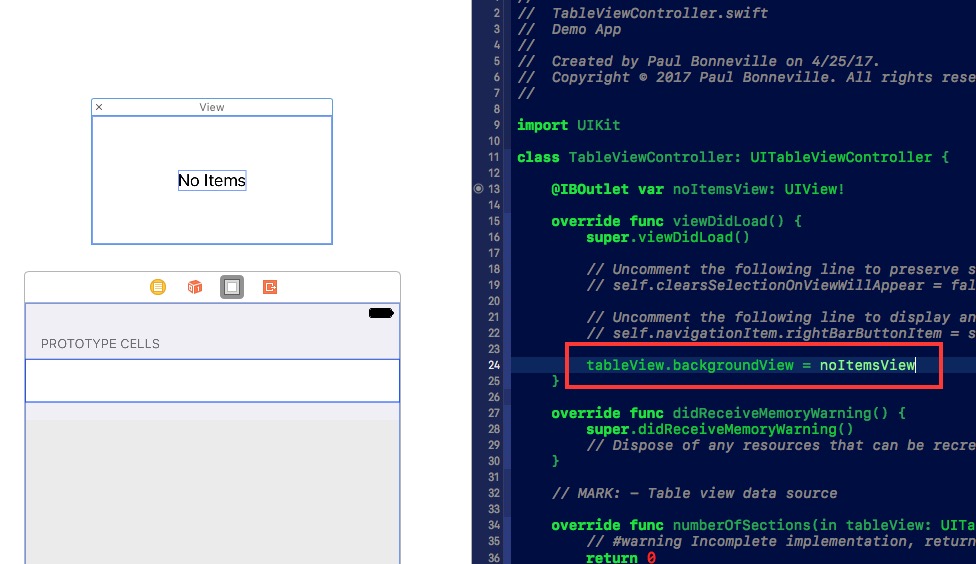Click the numberOfSections function declaration
Image resolution: width=976 pixels, height=564 pixels.
click(762, 525)
